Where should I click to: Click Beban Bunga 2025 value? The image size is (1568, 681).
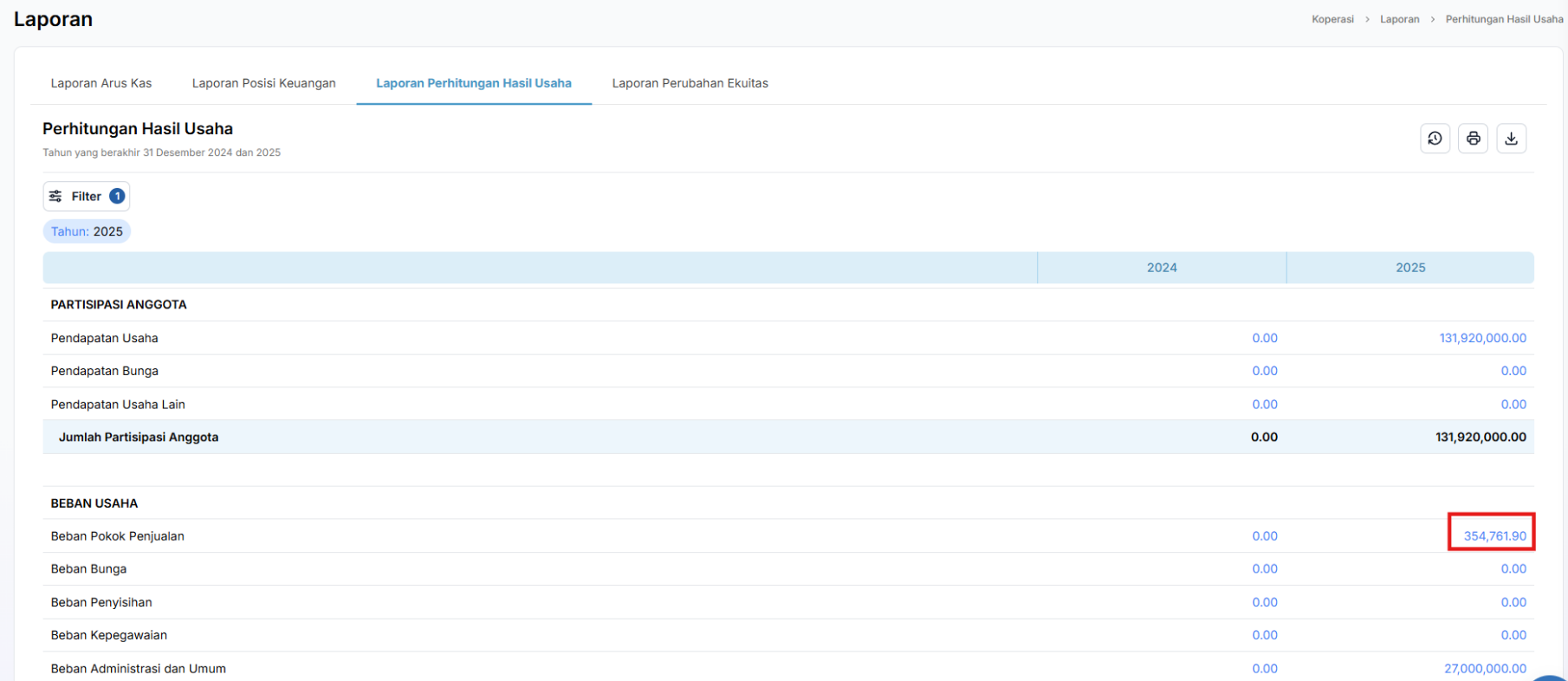[1513, 569]
